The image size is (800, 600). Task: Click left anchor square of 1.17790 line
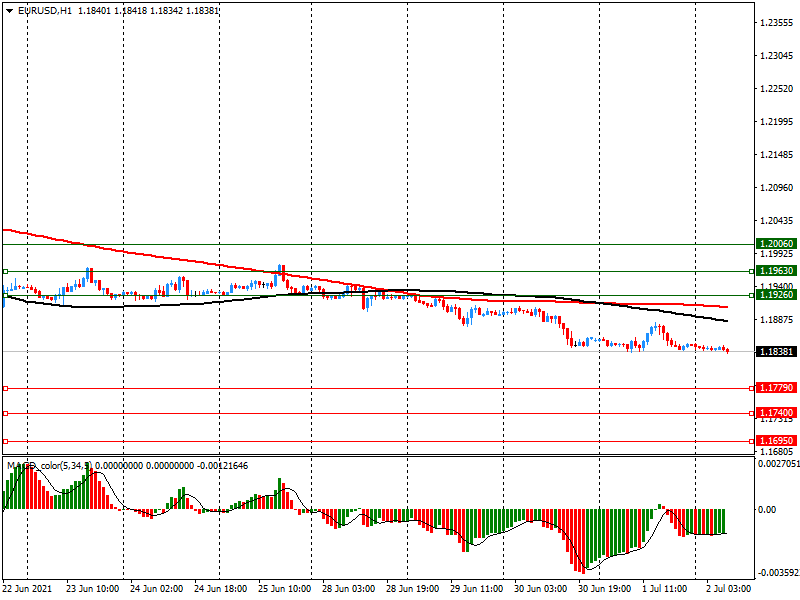tap(5, 388)
